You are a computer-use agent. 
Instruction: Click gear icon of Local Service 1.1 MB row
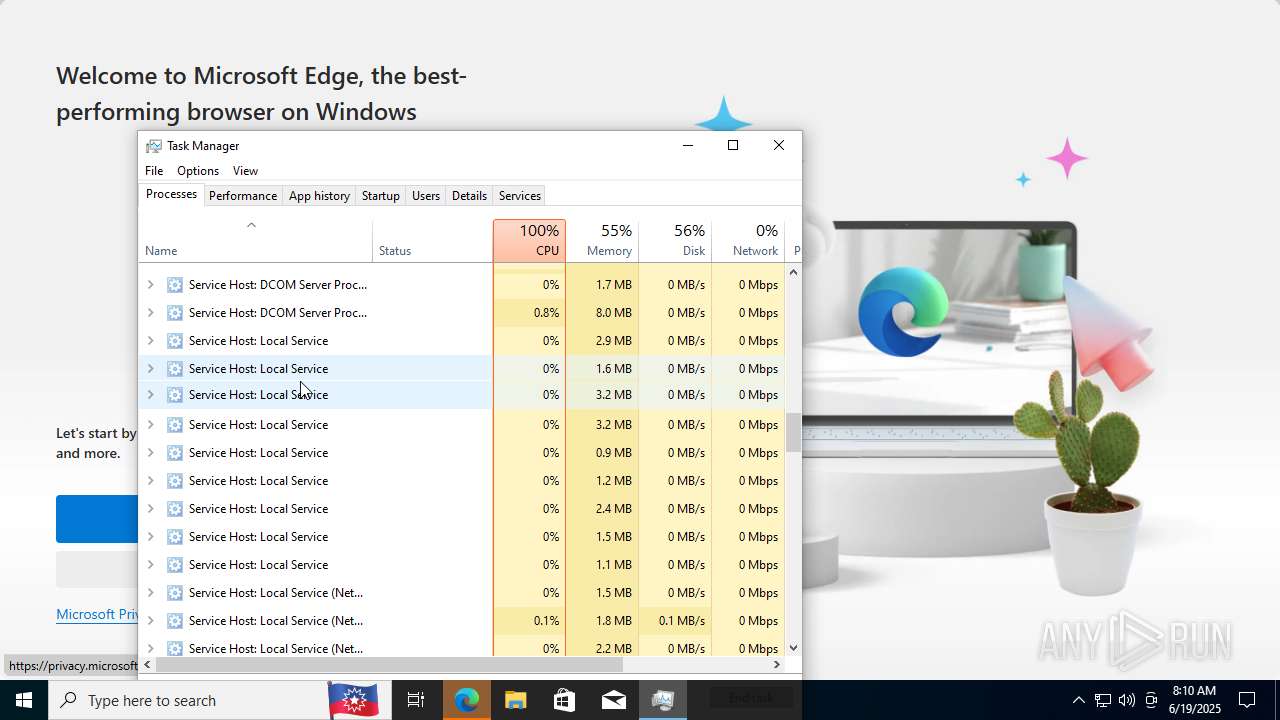(175, 565)
